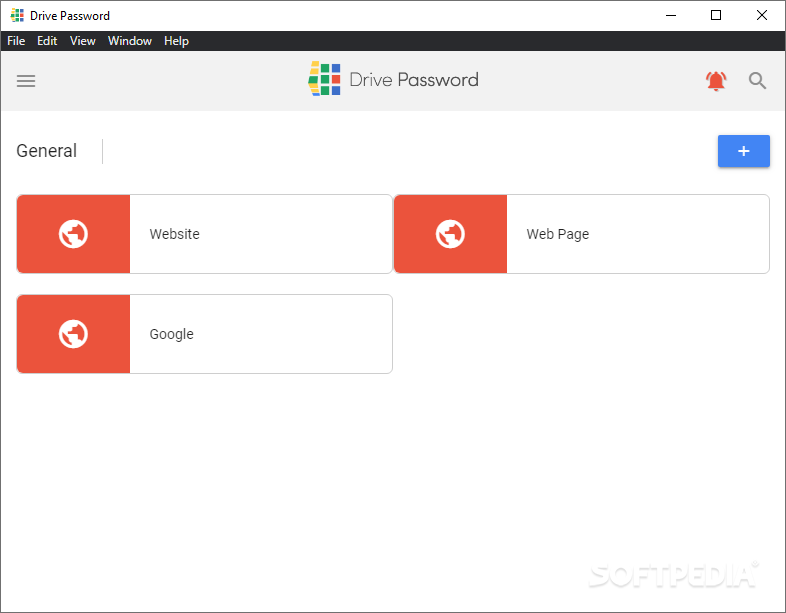The width and height of the screenshot is (786, 613).
Task: Close the Drive Password window
Action: [761, 16]
